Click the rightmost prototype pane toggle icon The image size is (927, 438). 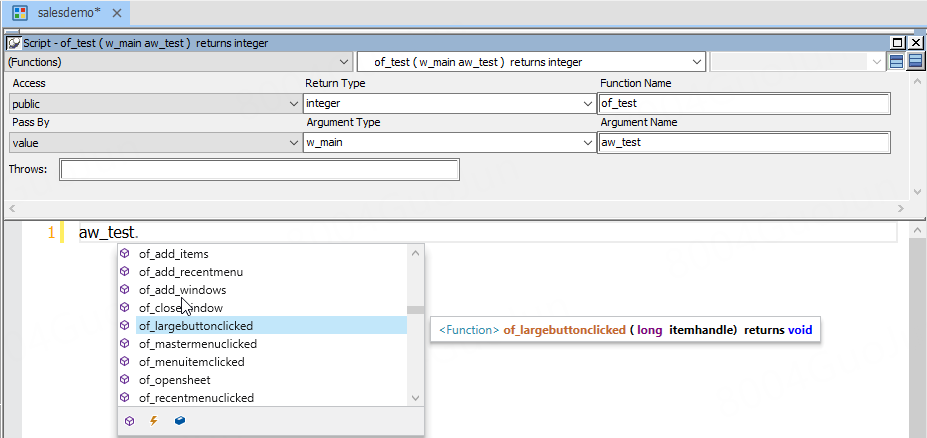(x=915, y=62)
